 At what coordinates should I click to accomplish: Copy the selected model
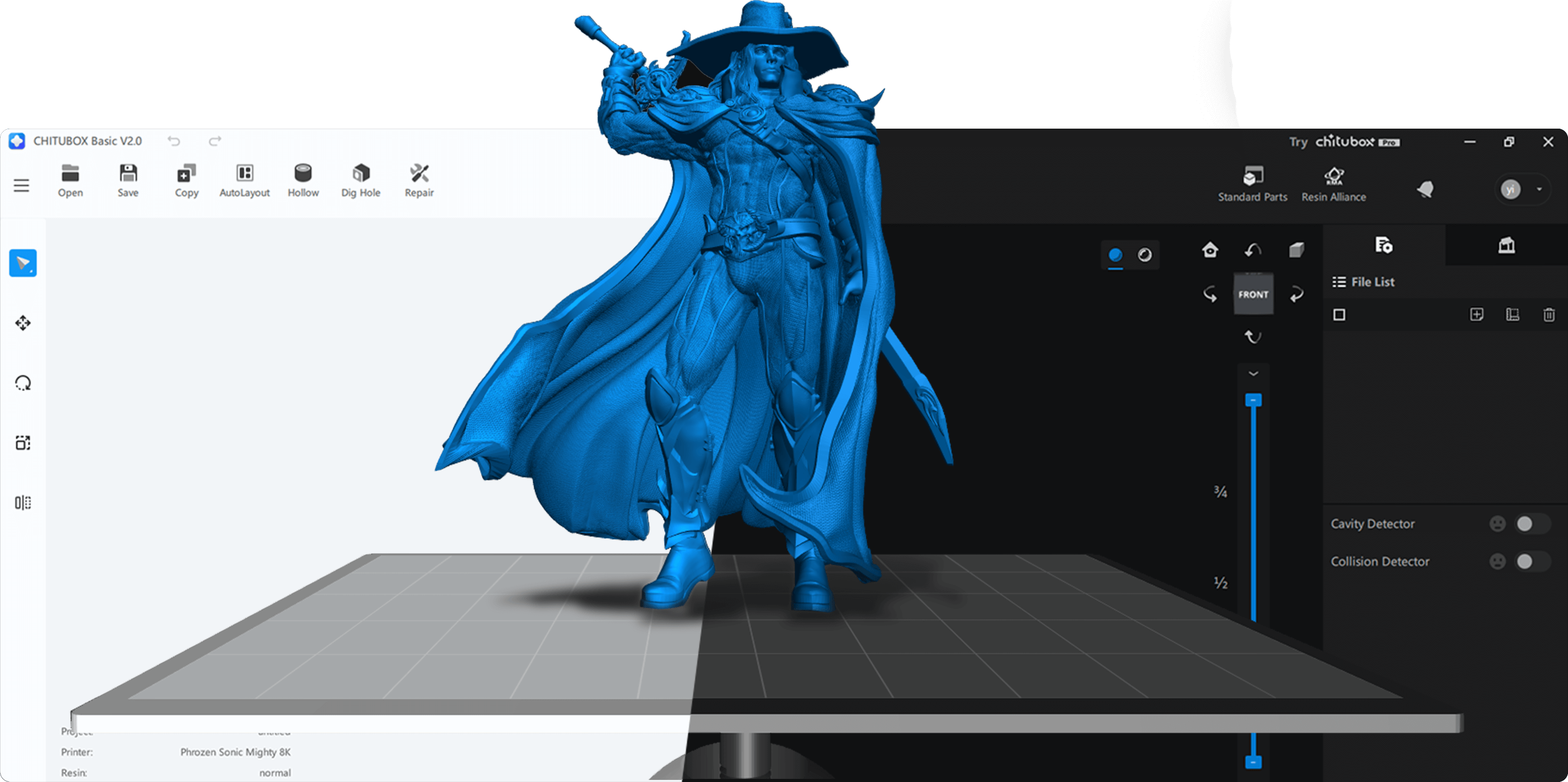point(186,180)
